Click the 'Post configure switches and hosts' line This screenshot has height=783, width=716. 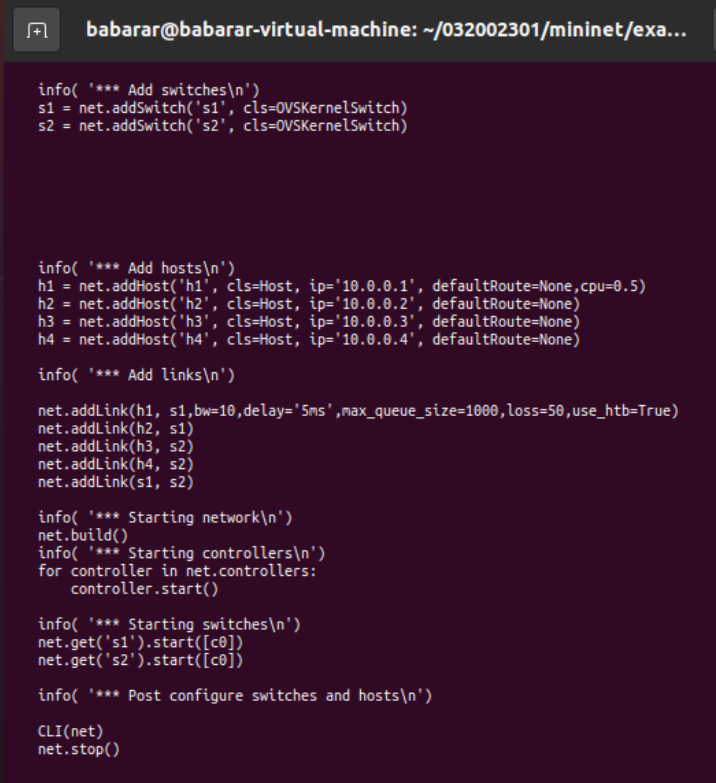point(235,696)
